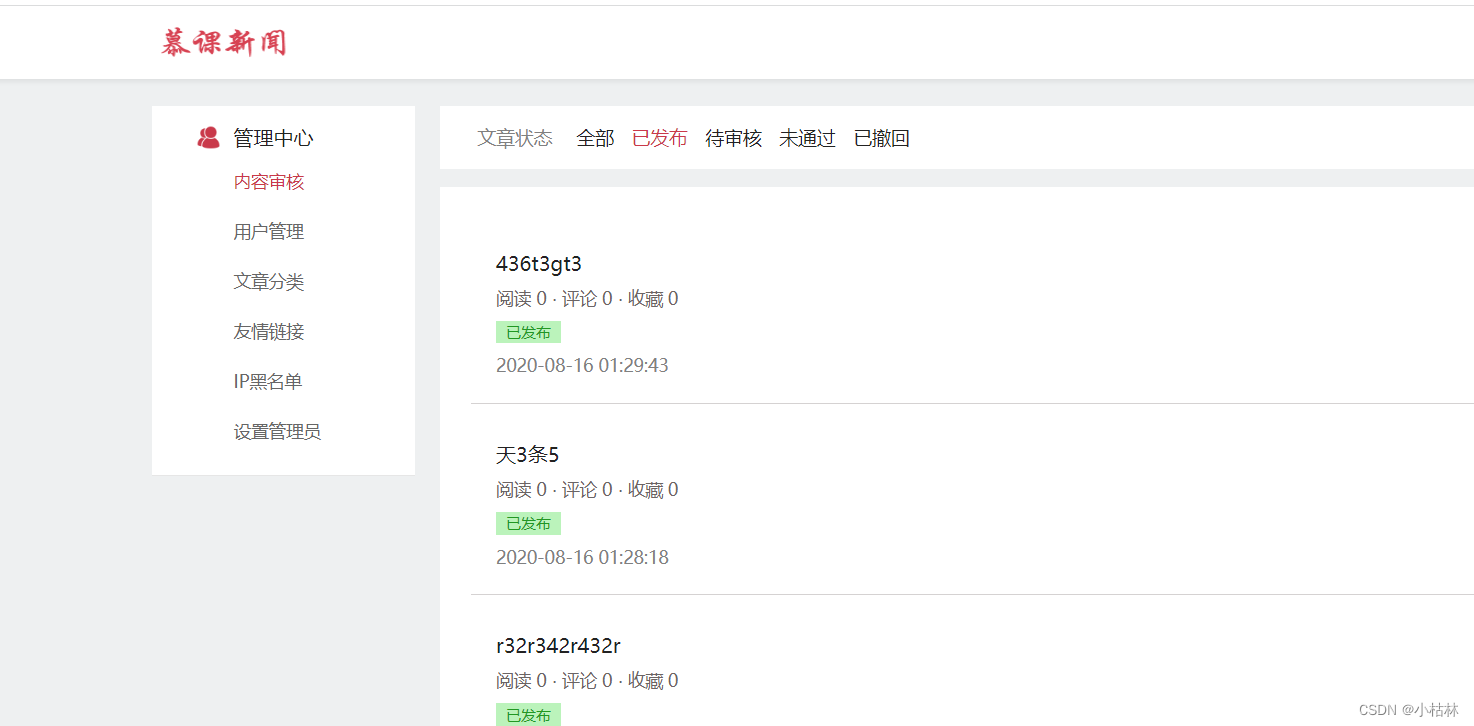
Task: View the 已撤回 withdrawn articles tab
Action: pos(881,138)
